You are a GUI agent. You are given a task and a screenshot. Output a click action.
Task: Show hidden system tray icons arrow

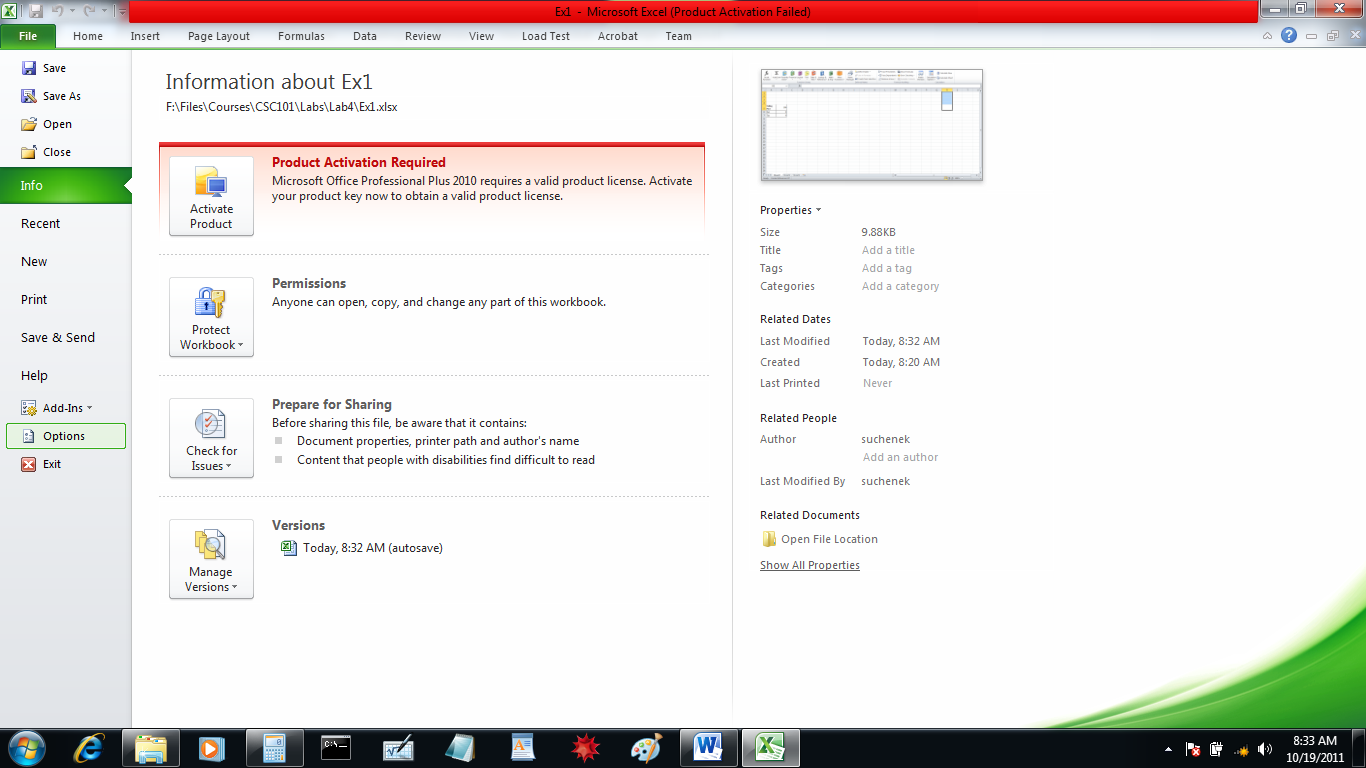click(x=1168, y=749)
